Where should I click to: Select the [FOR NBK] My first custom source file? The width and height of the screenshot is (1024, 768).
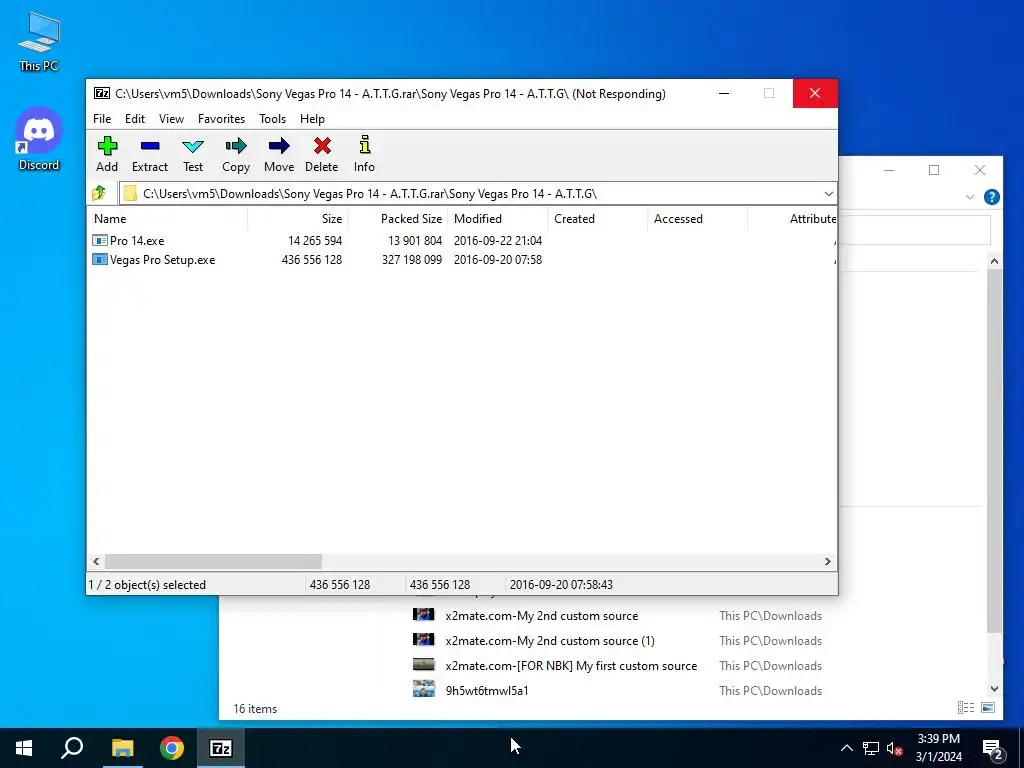coord(571,665)
